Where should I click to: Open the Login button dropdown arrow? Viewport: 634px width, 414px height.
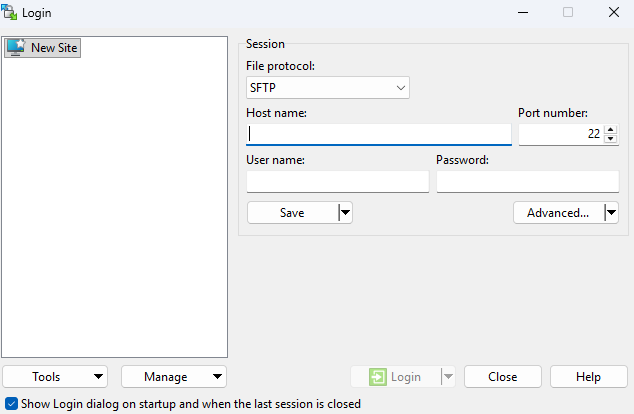448,377
